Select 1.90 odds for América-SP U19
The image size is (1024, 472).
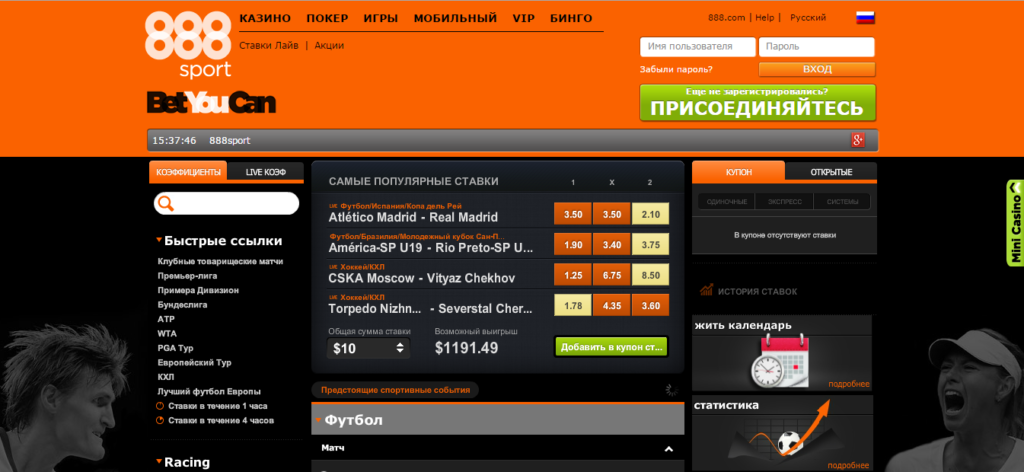coord(573,244)
